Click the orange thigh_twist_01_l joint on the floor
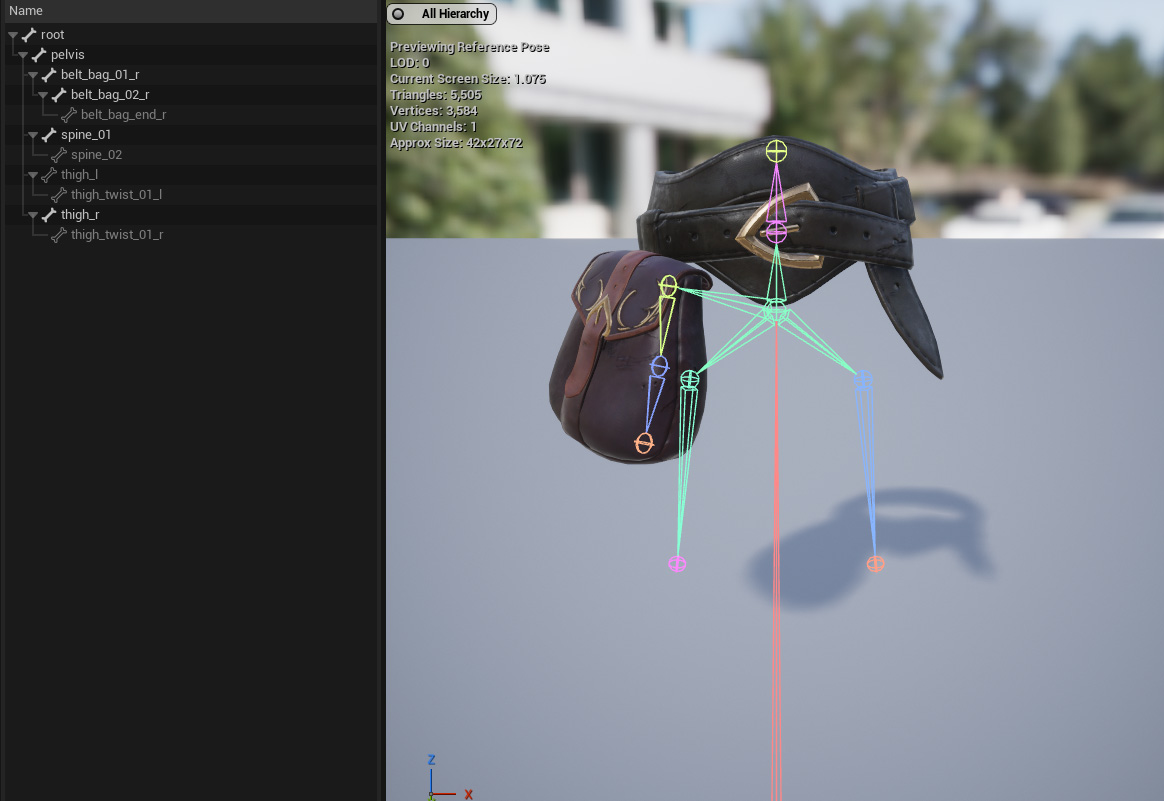 (x=875, y=564)
